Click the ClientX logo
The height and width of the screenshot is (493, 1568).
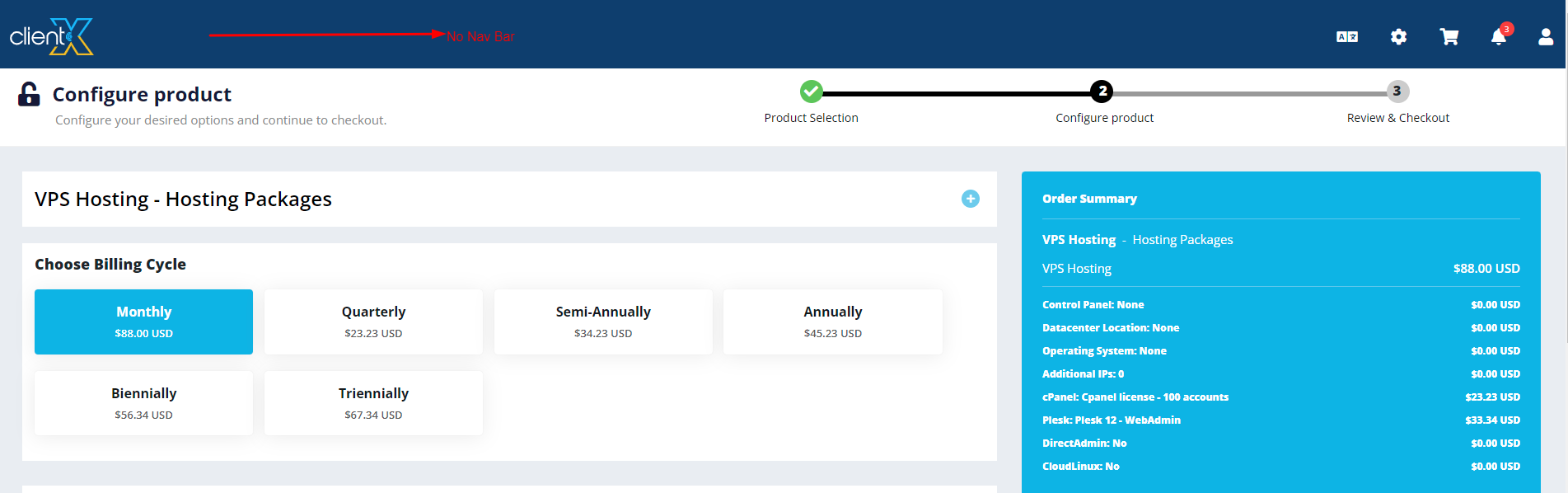[51, 36]
